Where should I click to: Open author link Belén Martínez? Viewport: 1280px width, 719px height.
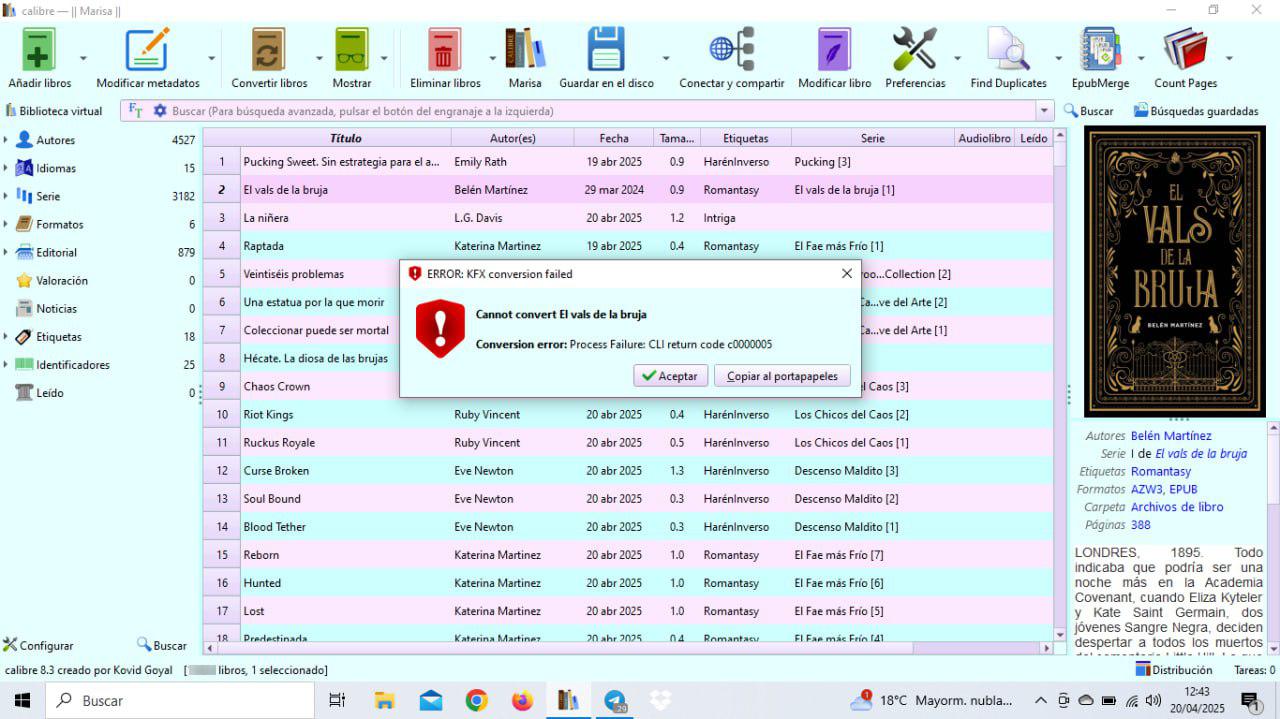[x=1170, y=436]
